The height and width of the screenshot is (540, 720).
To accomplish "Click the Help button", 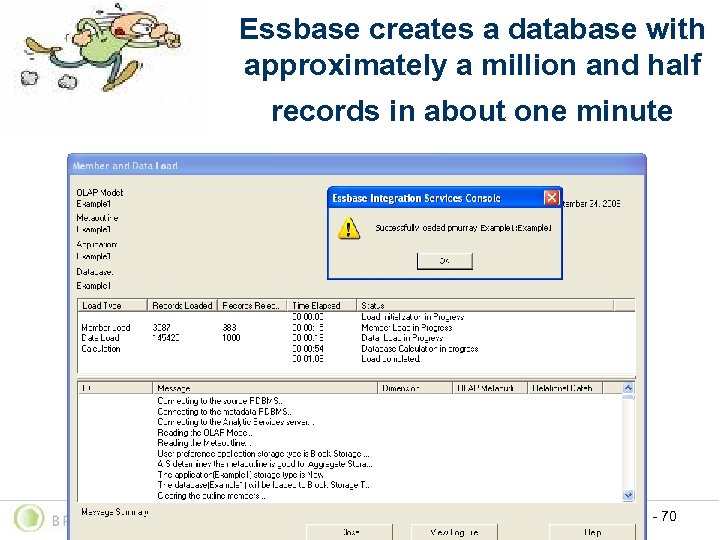I will [x=592, y=532].
